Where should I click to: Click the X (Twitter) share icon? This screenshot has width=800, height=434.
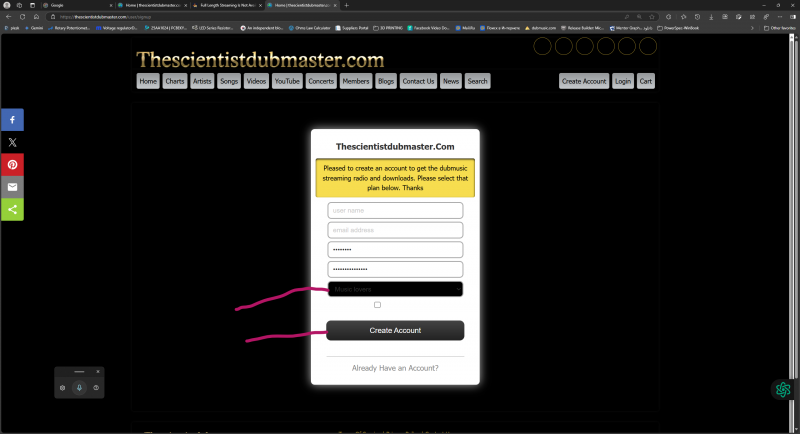tap(12, 143)
